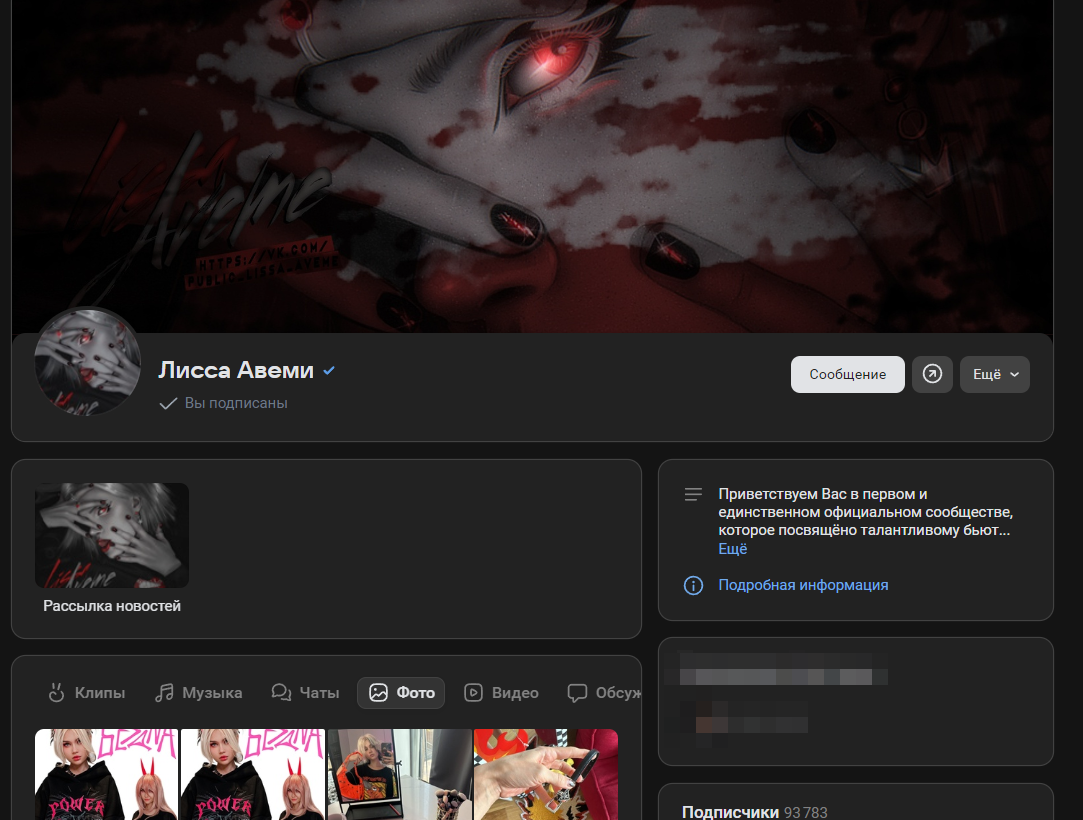Click the Рассылка новостей caption
Screen dimensions: 1083x820
(x=112, y=606)
